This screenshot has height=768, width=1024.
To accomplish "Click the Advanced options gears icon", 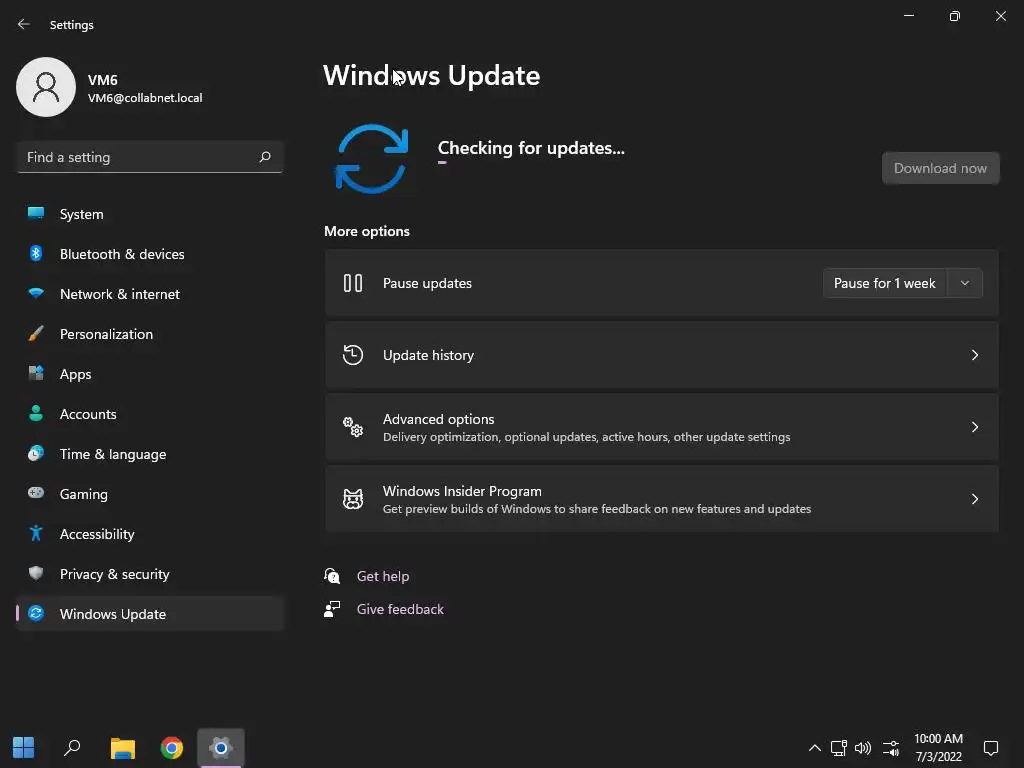I will click(x=353, y=426).
